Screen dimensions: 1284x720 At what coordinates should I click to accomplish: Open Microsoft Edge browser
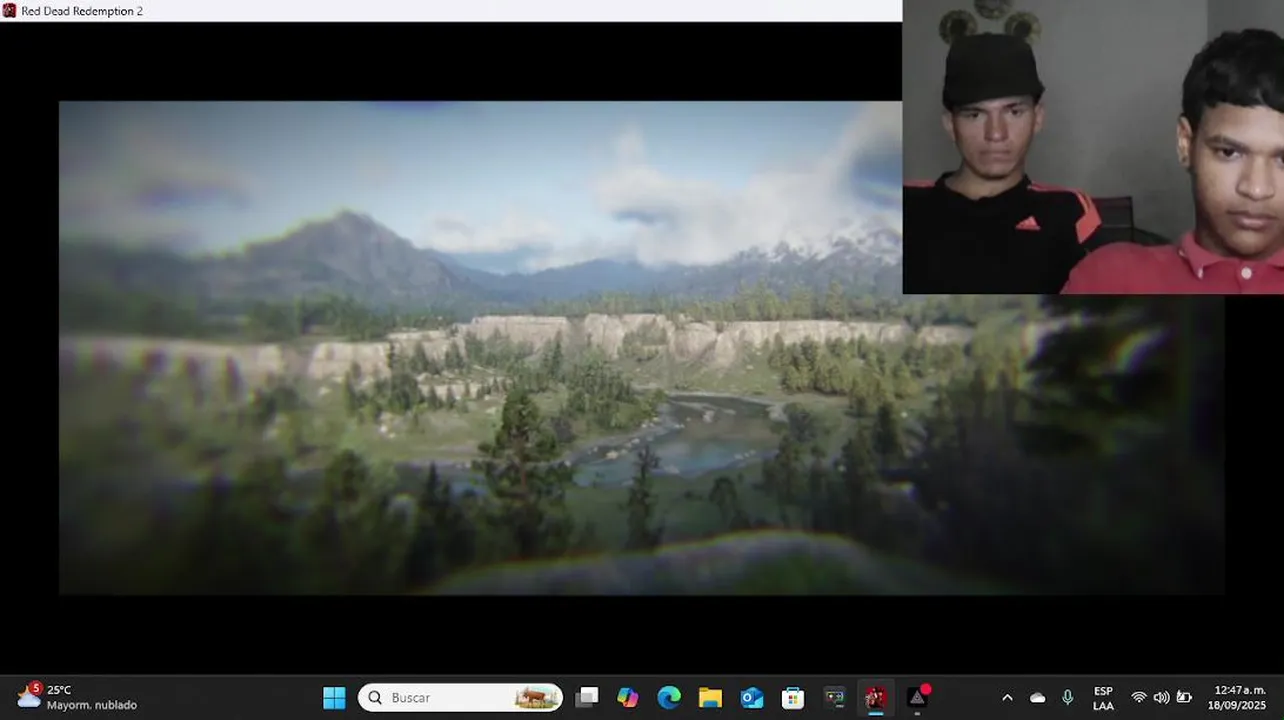coord(669,697)
